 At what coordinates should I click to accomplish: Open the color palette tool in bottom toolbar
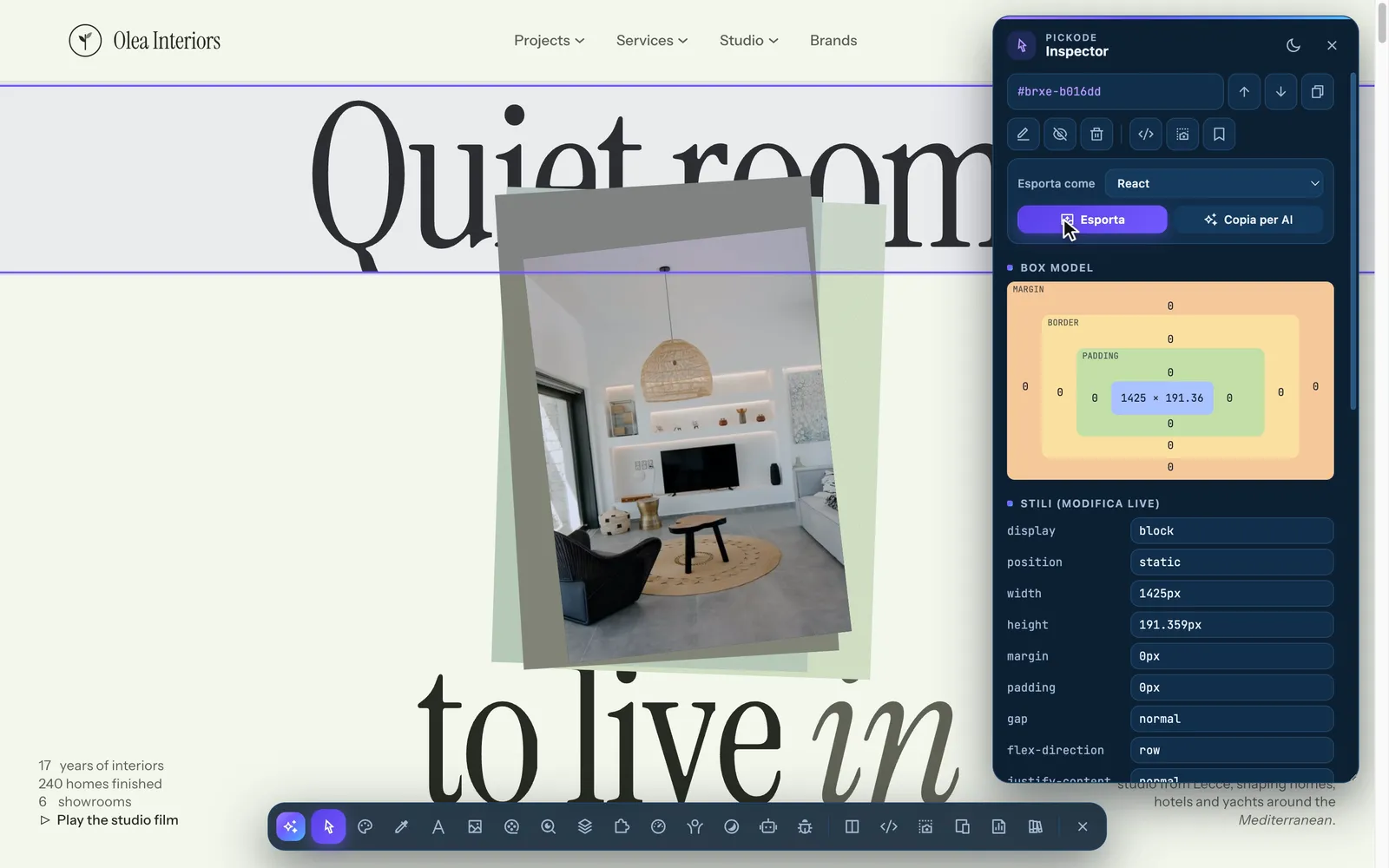(365, 827)
